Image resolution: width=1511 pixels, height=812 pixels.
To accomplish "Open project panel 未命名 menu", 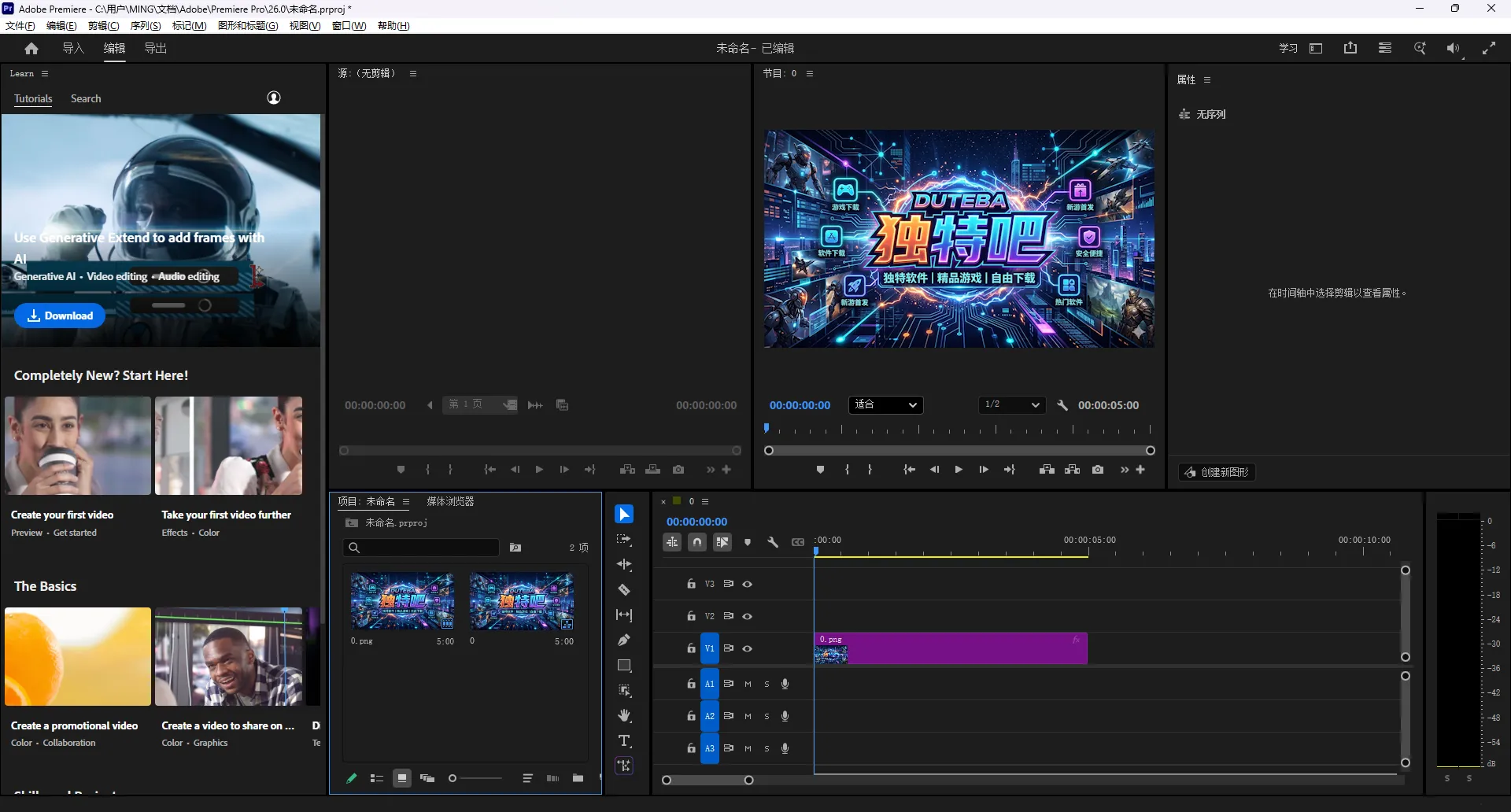I will pyautogui.click(x=406, y=501).
